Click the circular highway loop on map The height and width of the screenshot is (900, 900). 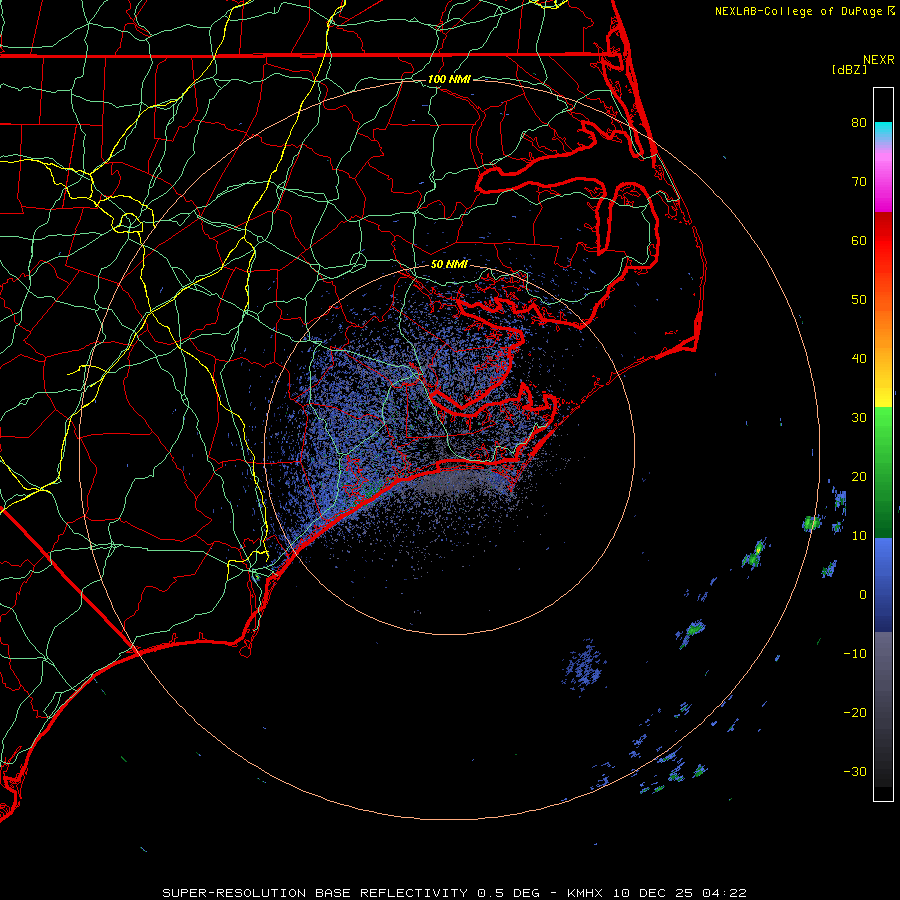click(x=129, y=222)
